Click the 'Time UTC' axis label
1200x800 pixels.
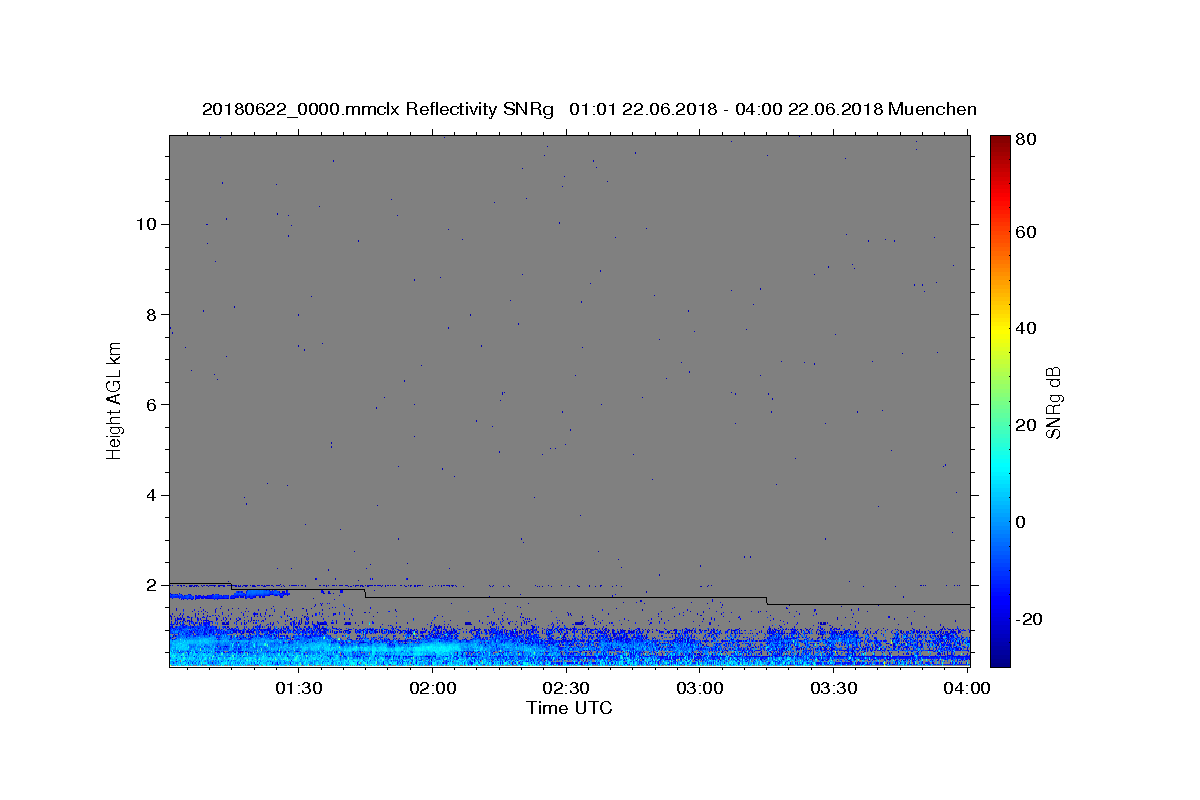pos(569,708)
